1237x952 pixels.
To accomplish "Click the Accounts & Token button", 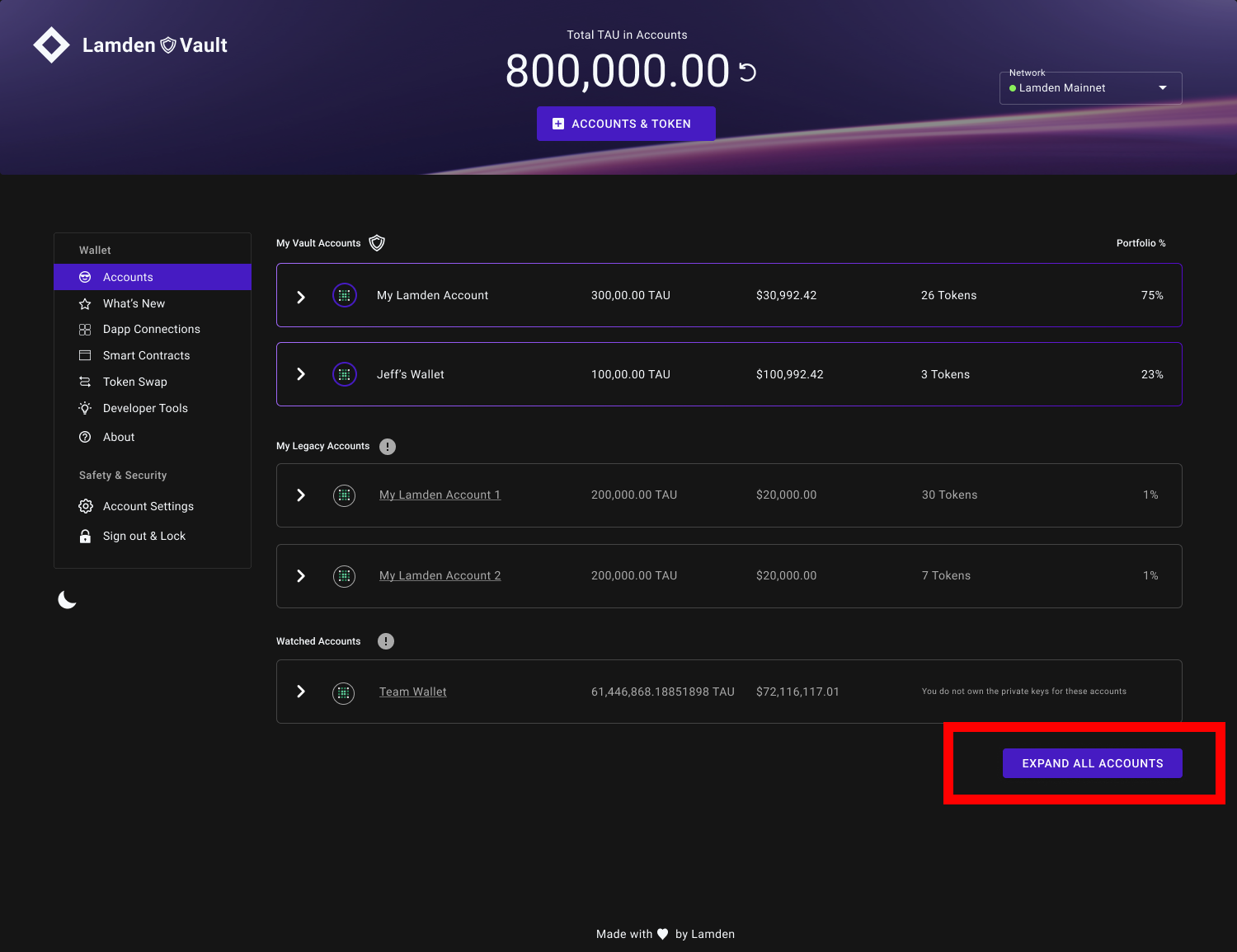I will 626,124.
